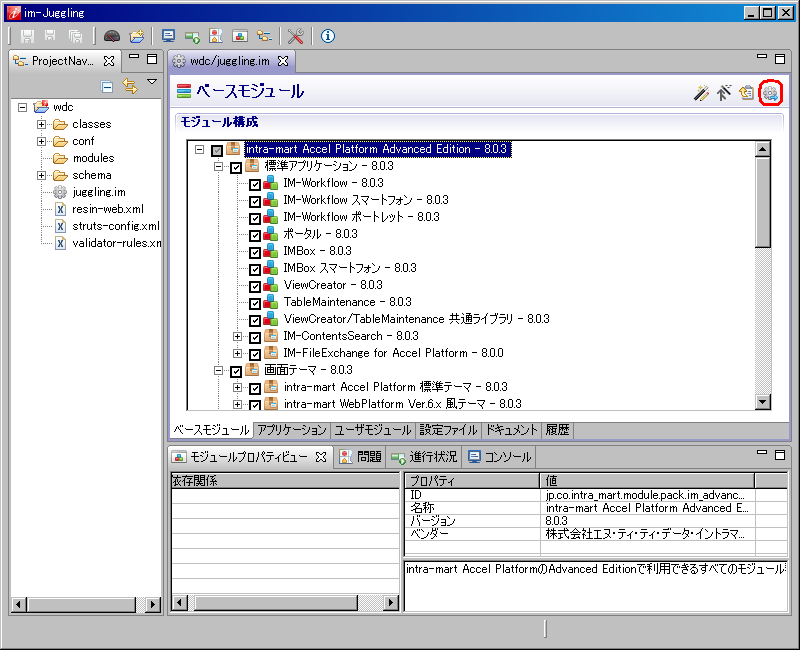
Task: Click Collapse All in ProjectNav panel
Action: (x=107, y=87)
